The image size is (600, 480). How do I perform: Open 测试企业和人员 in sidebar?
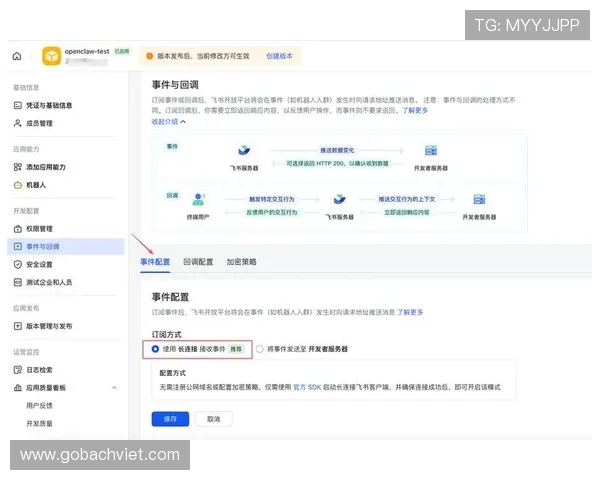pyautogui.click(x=49, y=282)
